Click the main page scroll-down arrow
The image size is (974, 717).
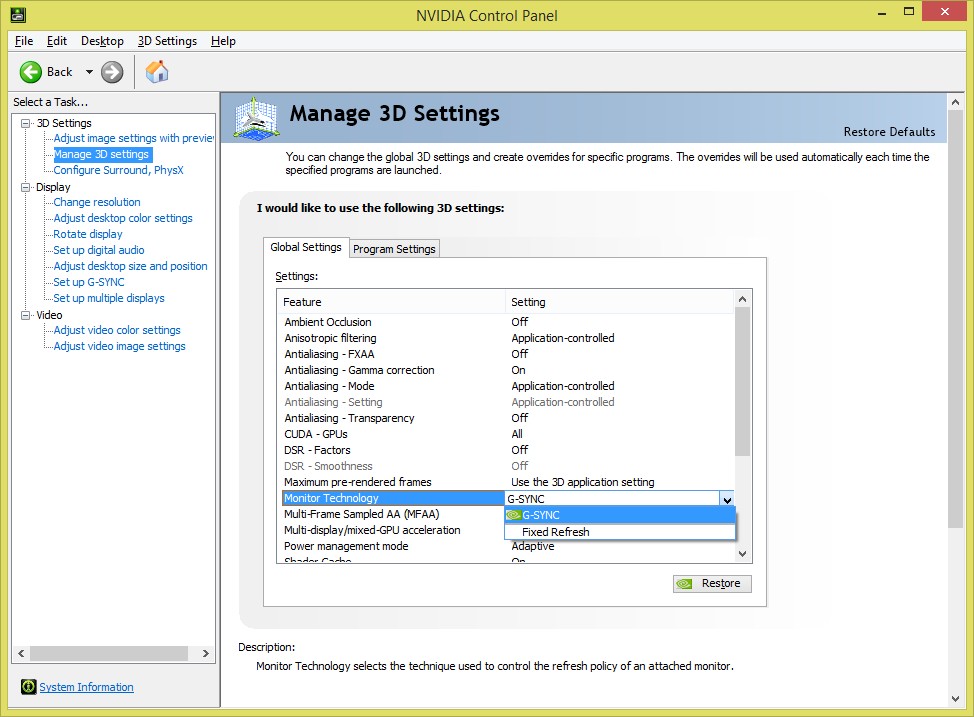tap(955, 699)
